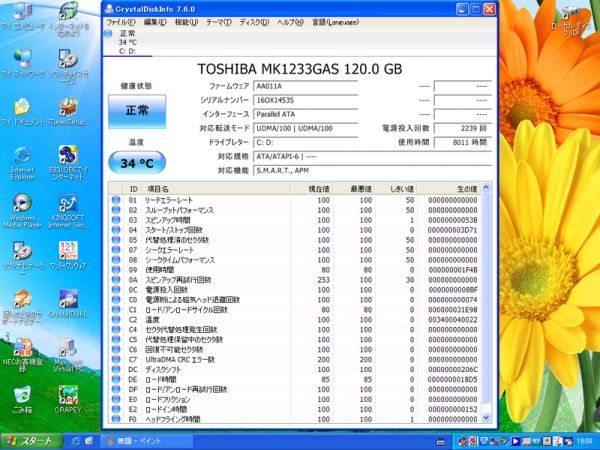Open the ディスク(D) menu
The width and height of the screenshot is (600, 450).
[254, 22]
